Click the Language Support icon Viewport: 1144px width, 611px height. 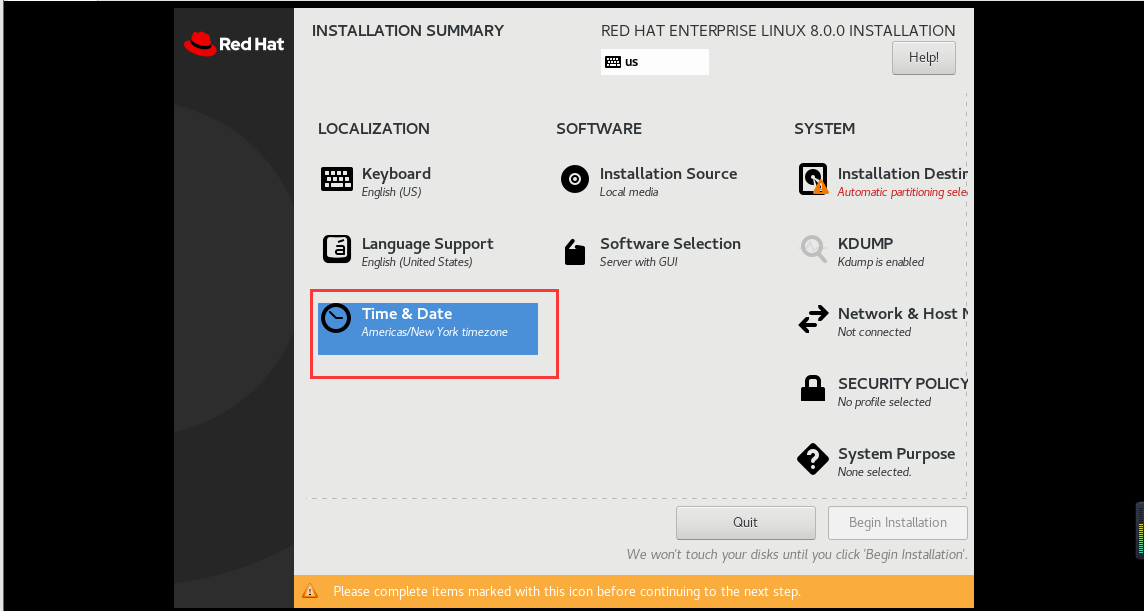(336, 249)
